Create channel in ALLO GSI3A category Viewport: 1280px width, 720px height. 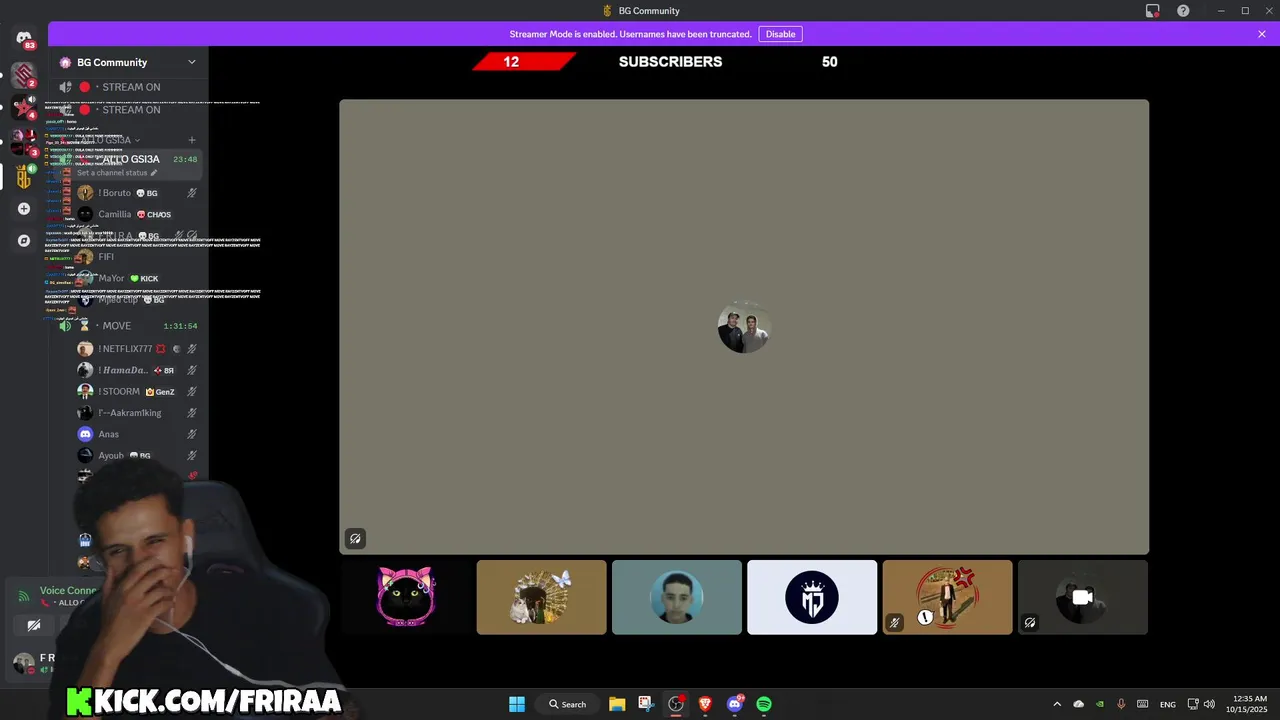[192, 140]
